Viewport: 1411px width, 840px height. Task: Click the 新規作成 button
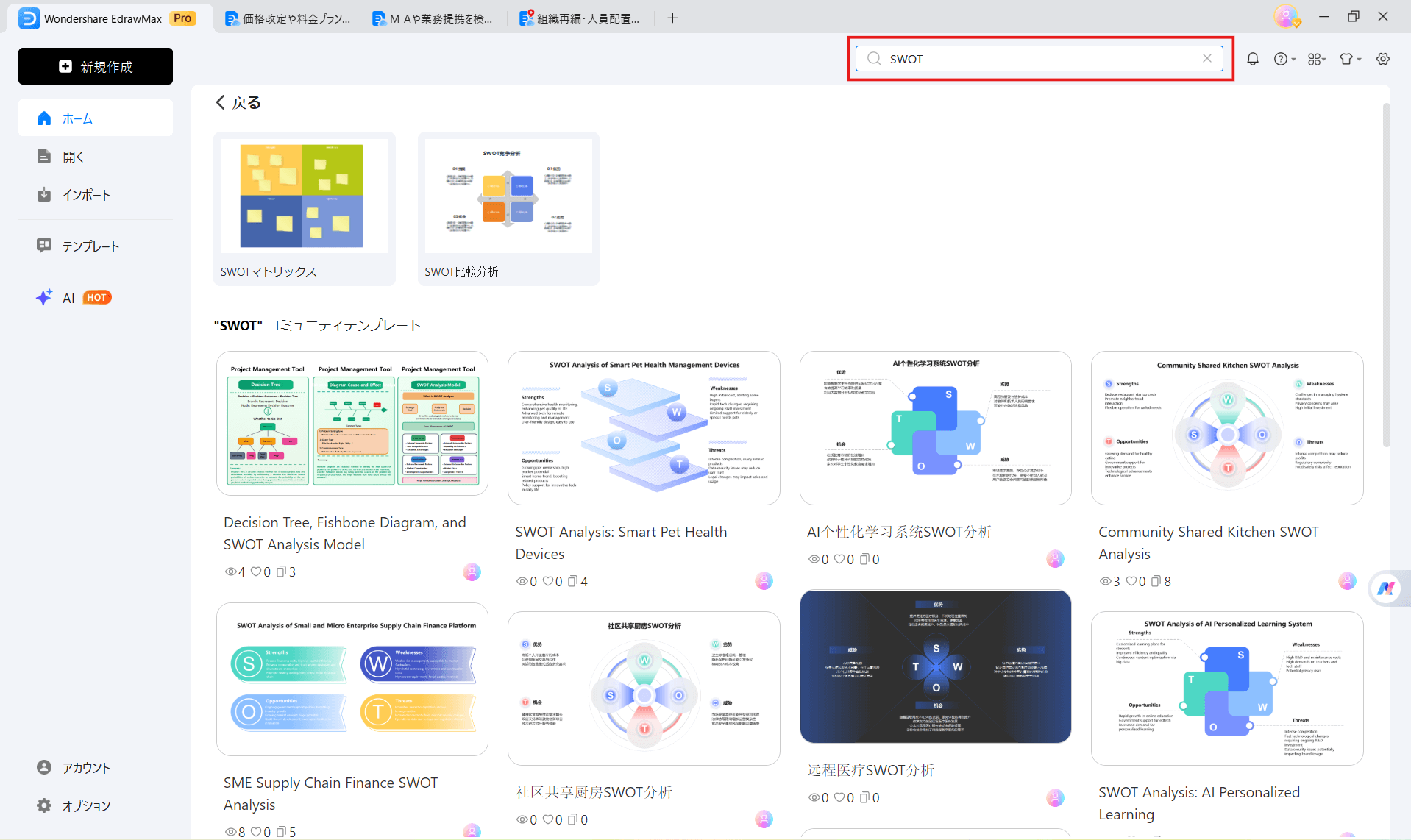96,66
